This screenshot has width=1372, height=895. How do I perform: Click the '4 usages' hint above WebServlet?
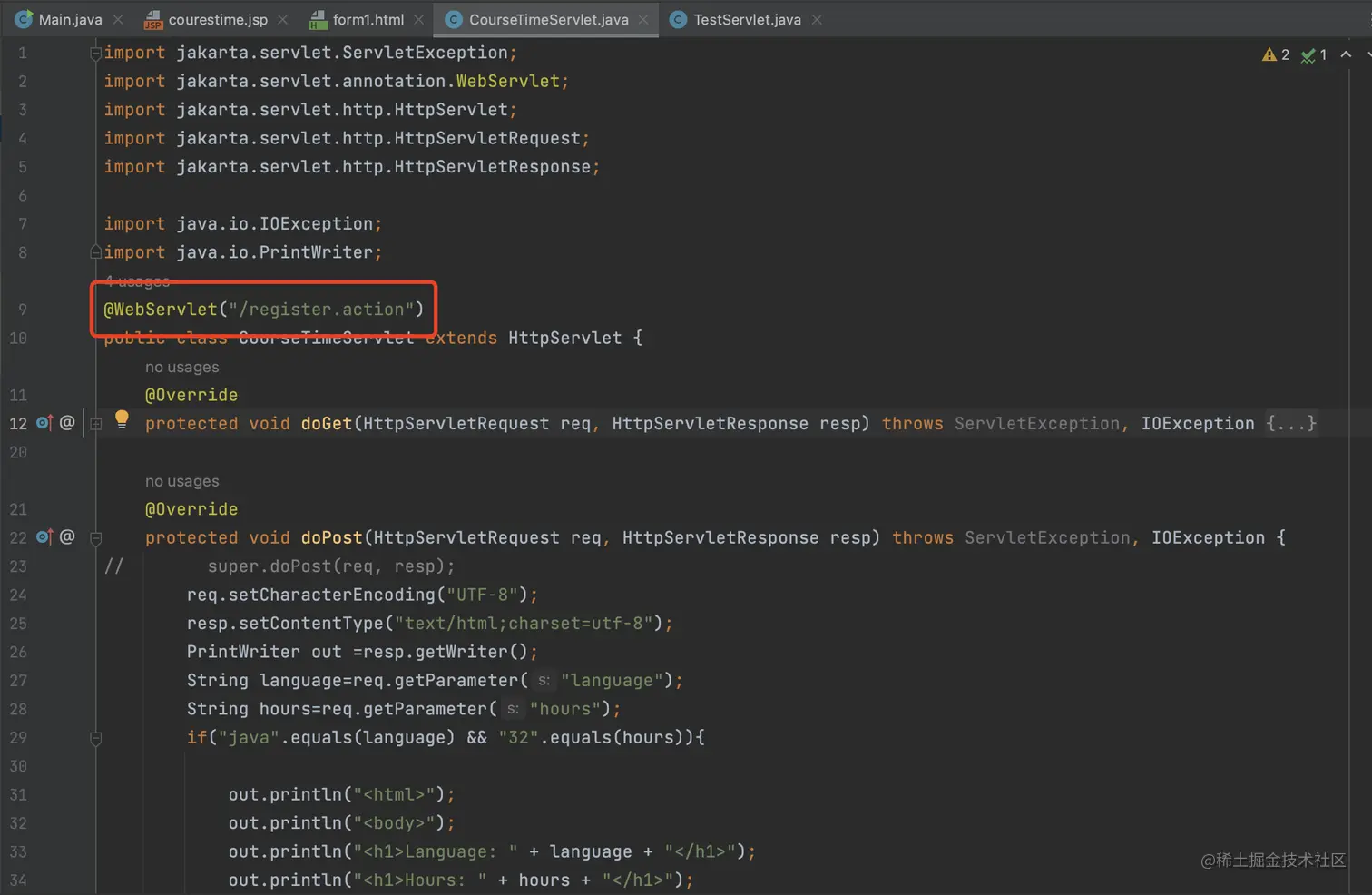pos(137,281)
